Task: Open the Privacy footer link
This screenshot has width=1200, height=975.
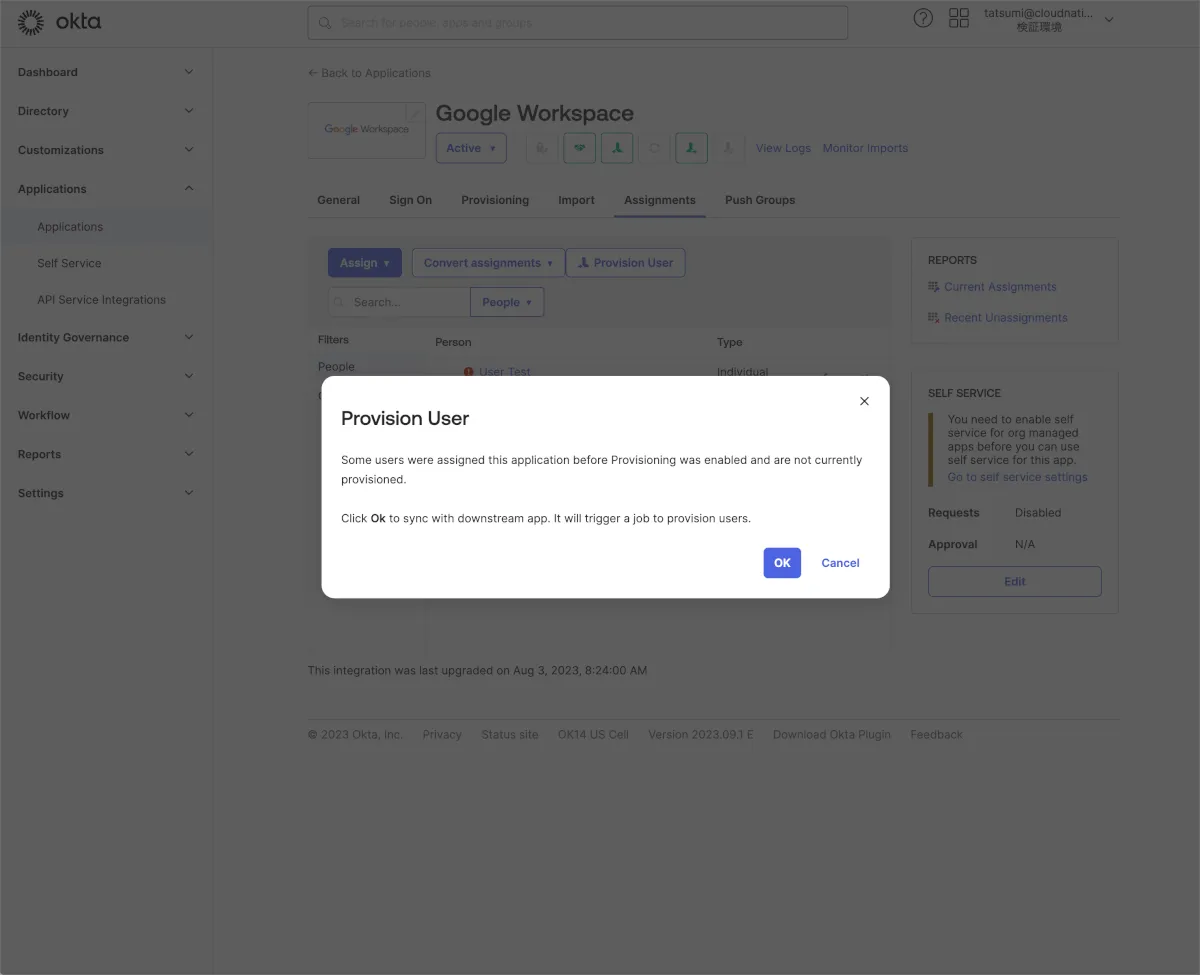Action: [442, 734]
